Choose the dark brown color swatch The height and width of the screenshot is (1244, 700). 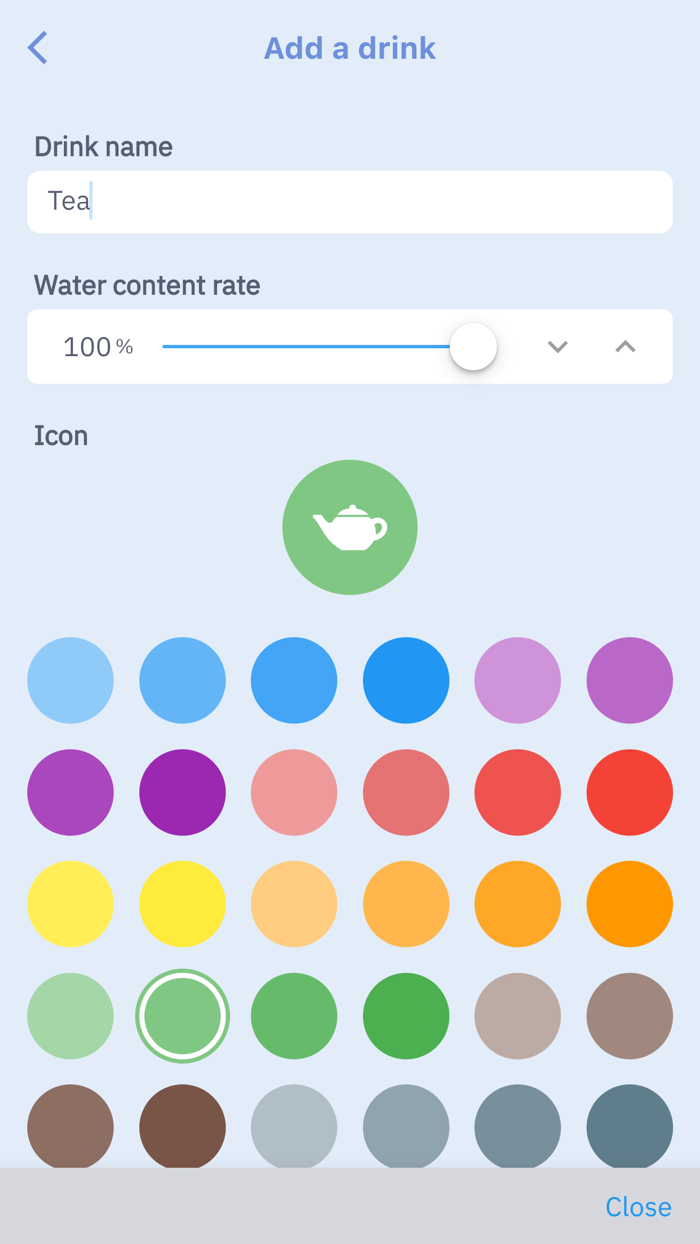pos(182,1126)
